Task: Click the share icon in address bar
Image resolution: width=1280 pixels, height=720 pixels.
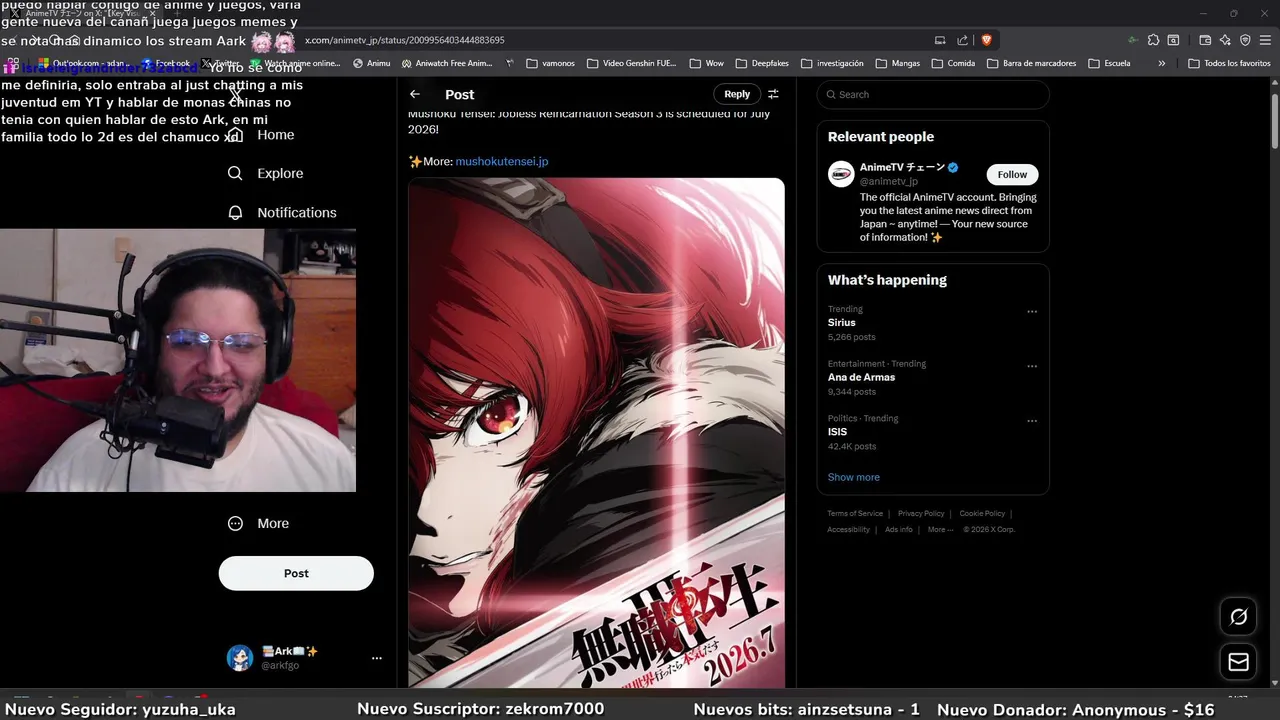Action: point(962,40)
